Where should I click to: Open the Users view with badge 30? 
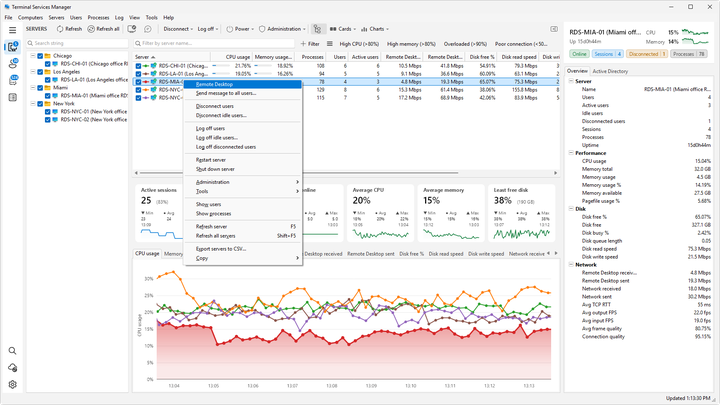[12, 64]
